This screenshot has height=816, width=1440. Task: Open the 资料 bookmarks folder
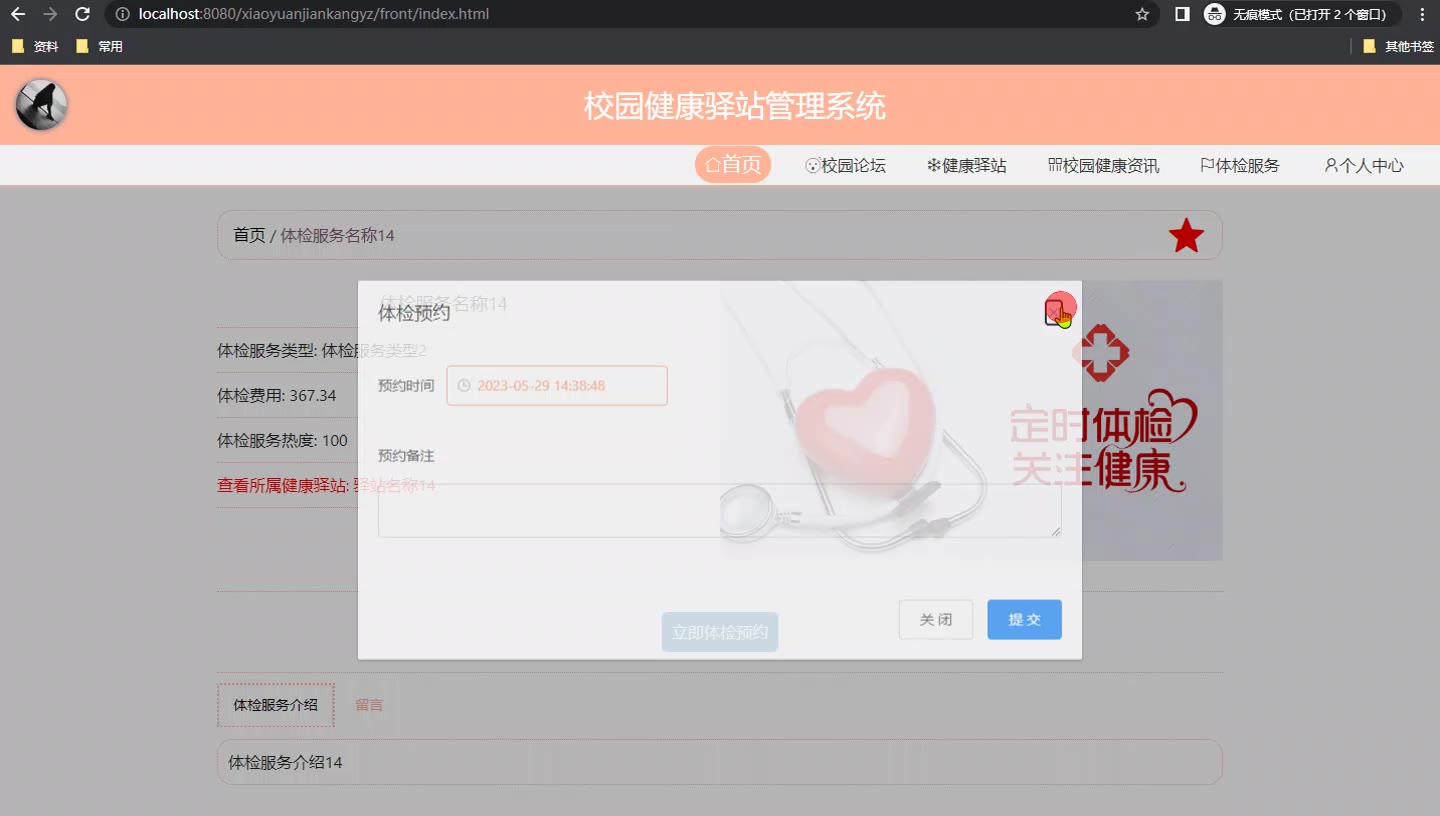point(35,46)
